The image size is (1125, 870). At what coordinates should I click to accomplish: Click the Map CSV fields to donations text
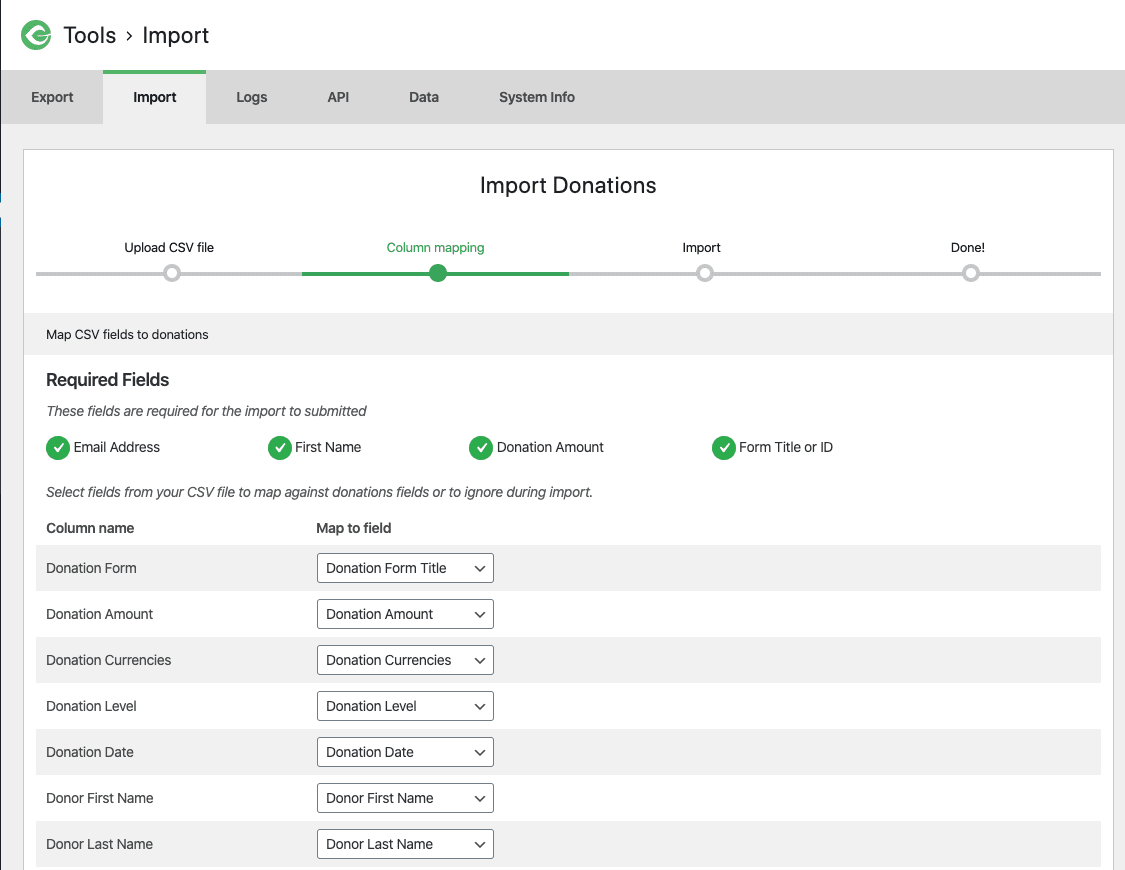[127, 334]
